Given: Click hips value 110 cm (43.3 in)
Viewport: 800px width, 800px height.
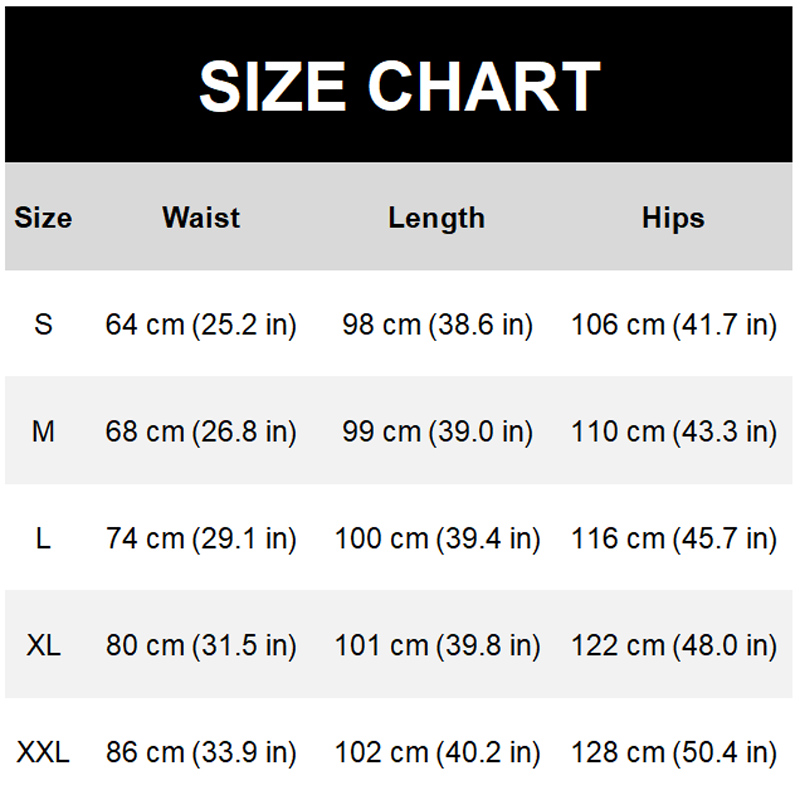Looking at the screenshot, I should (x=674, y=432).
